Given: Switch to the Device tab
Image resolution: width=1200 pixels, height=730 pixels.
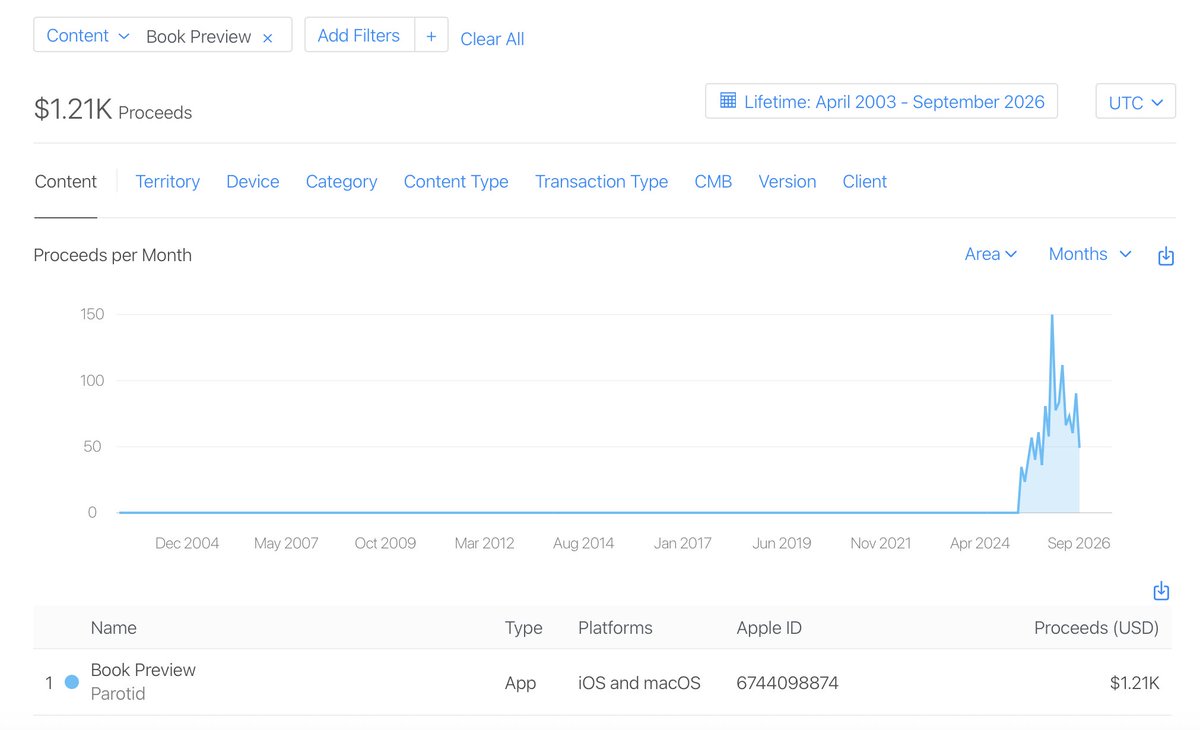Looking at the screenshot, I should pyautogui.click(x=253, y=182).
